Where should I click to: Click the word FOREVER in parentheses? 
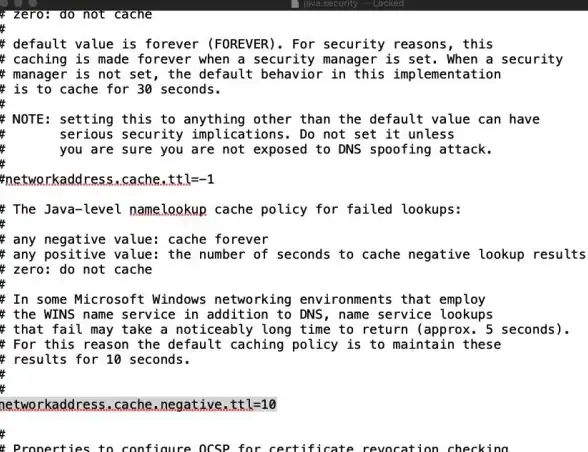[x=242, y=44]
